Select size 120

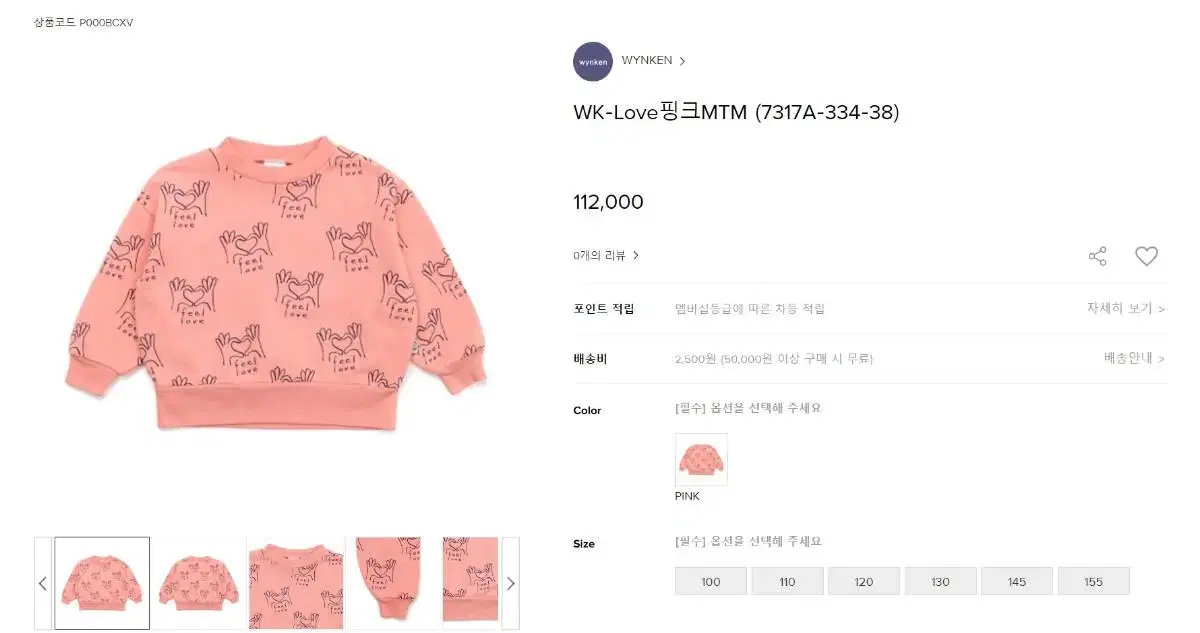pos(864,581)
